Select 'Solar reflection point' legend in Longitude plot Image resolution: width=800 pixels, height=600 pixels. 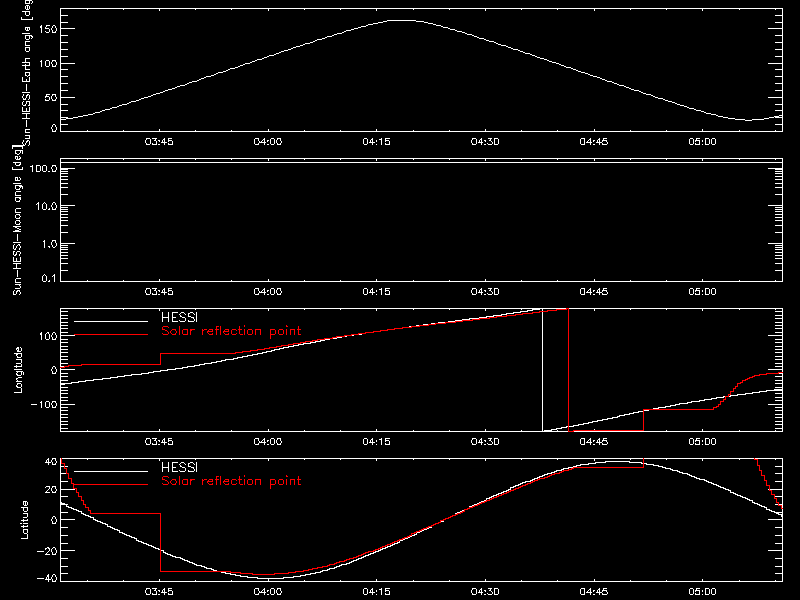[x=231, y=331]
